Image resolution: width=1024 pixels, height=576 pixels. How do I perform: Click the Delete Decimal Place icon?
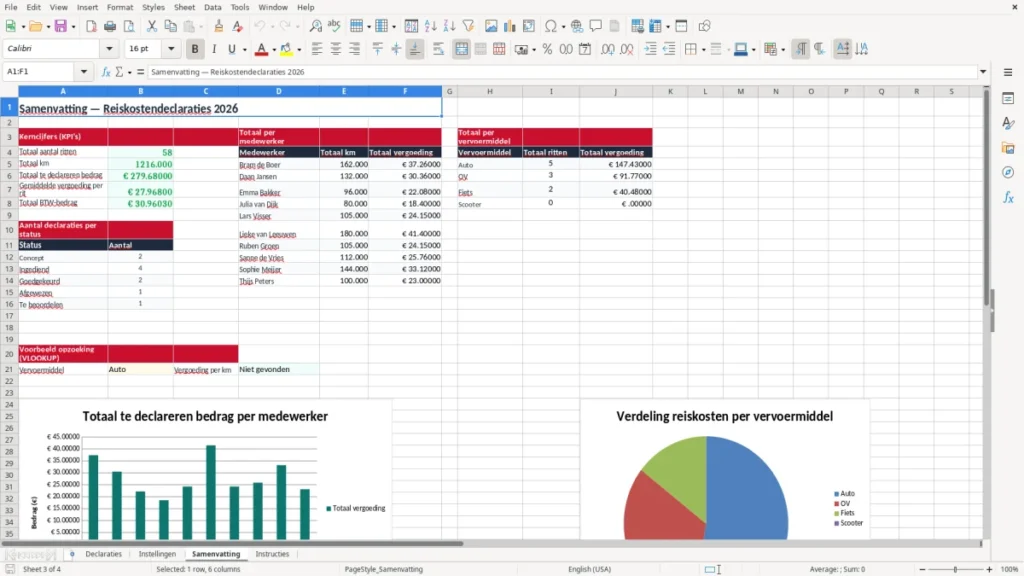tap(627, 49)
